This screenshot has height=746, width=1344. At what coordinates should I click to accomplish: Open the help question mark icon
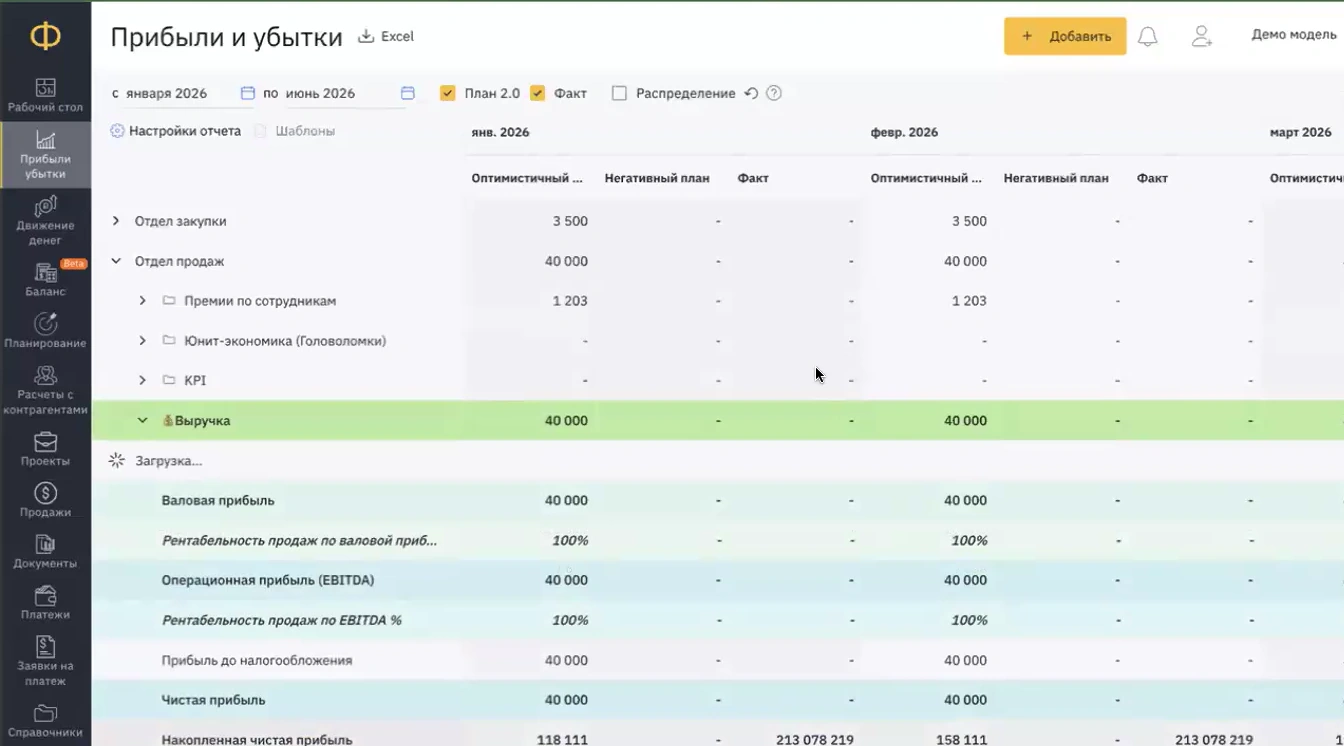pos(773,93)
